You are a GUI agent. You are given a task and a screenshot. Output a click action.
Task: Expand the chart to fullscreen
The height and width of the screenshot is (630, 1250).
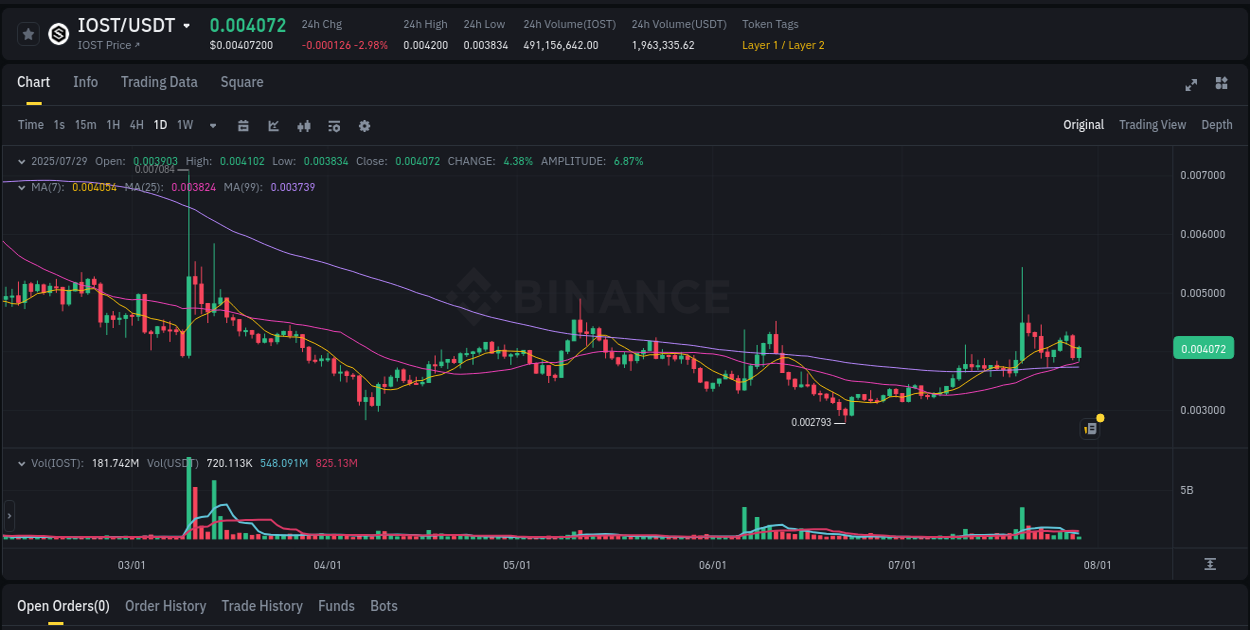click(x=1191, y=85)
